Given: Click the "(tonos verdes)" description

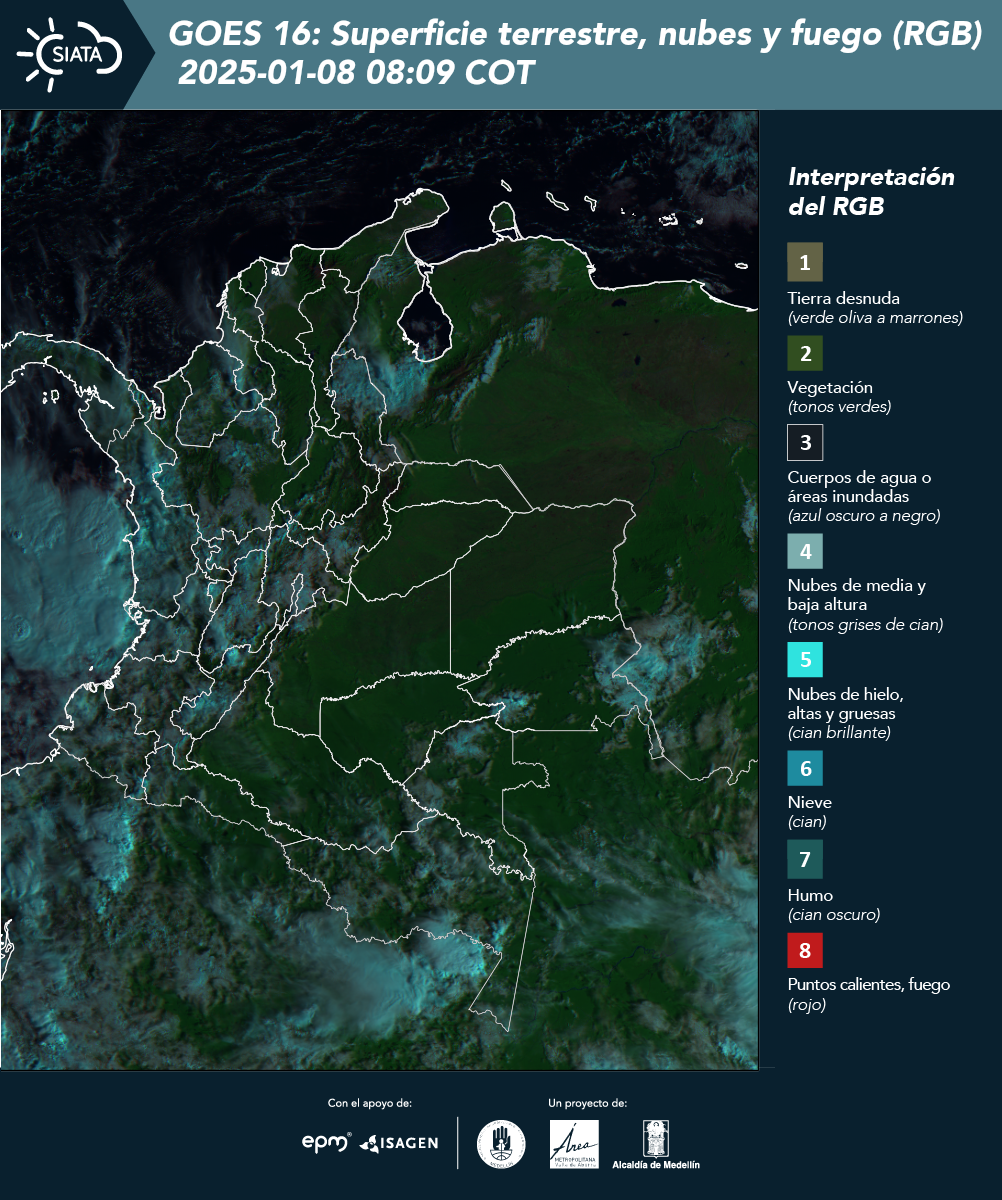Looking at the screenshot, I should [x=839, y=407].
